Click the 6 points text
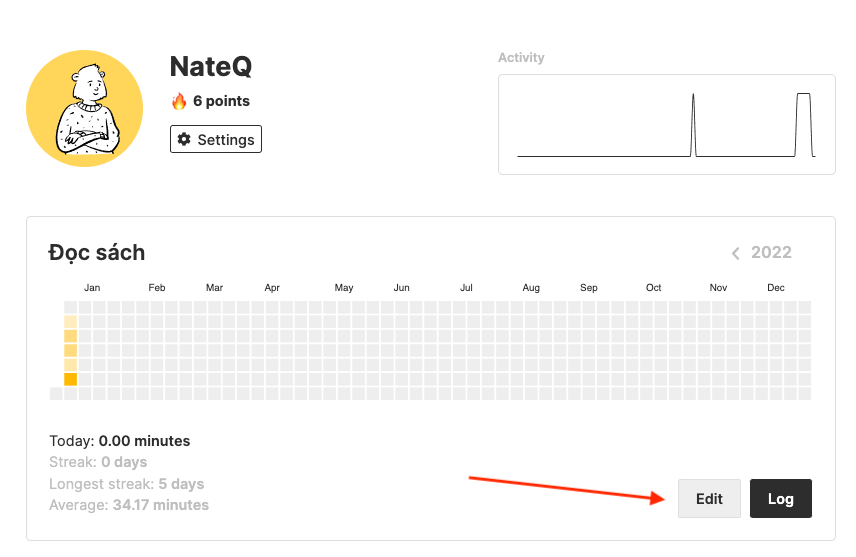The image size is (856, 557). pyautogui.click(x=221, y=101)
